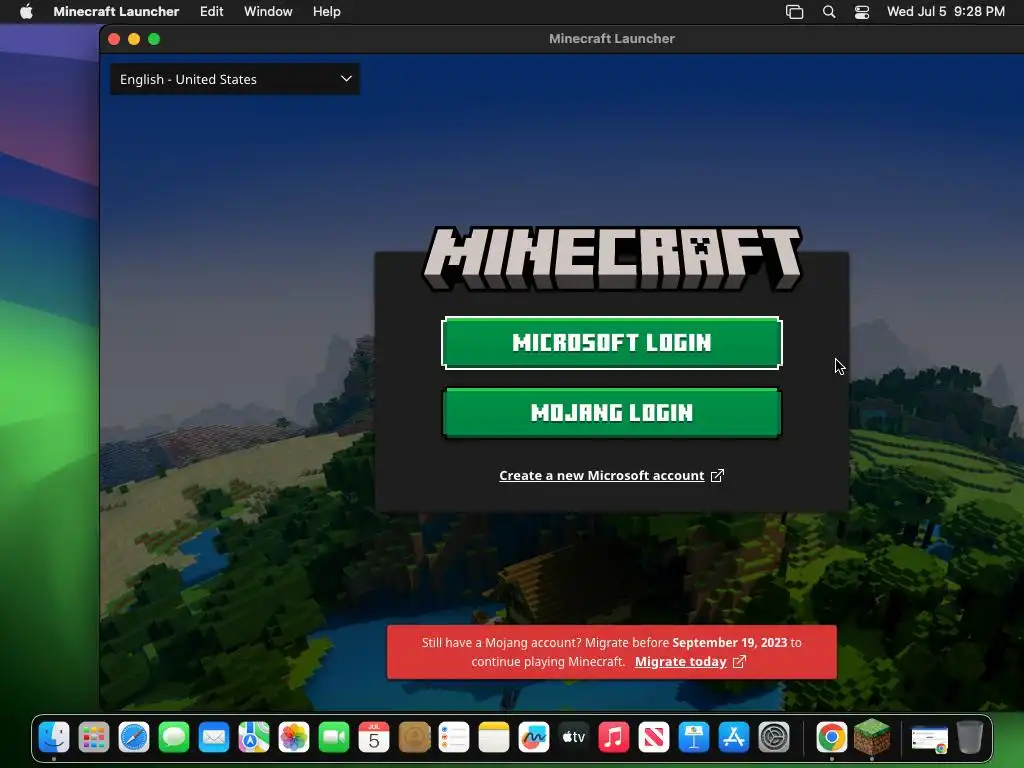1024x768 pixels.
Task: Open the minimized Chrome window in Dock
Action: coord(929,739)
